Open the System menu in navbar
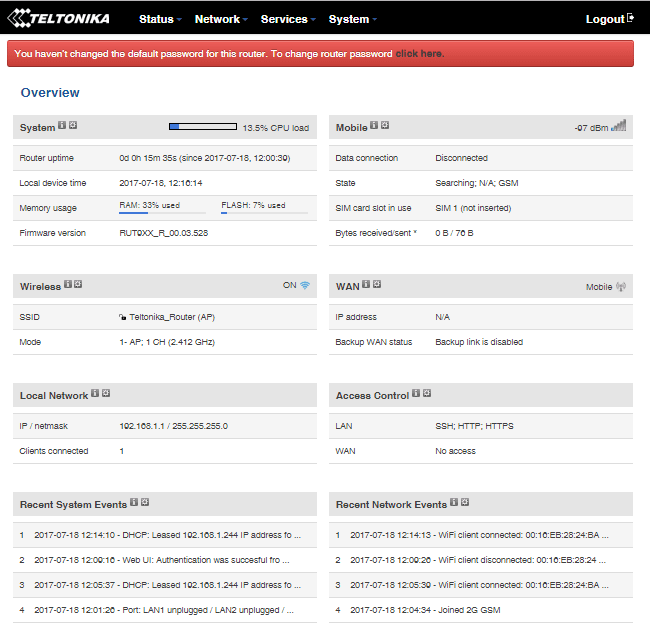 [353, 19]
